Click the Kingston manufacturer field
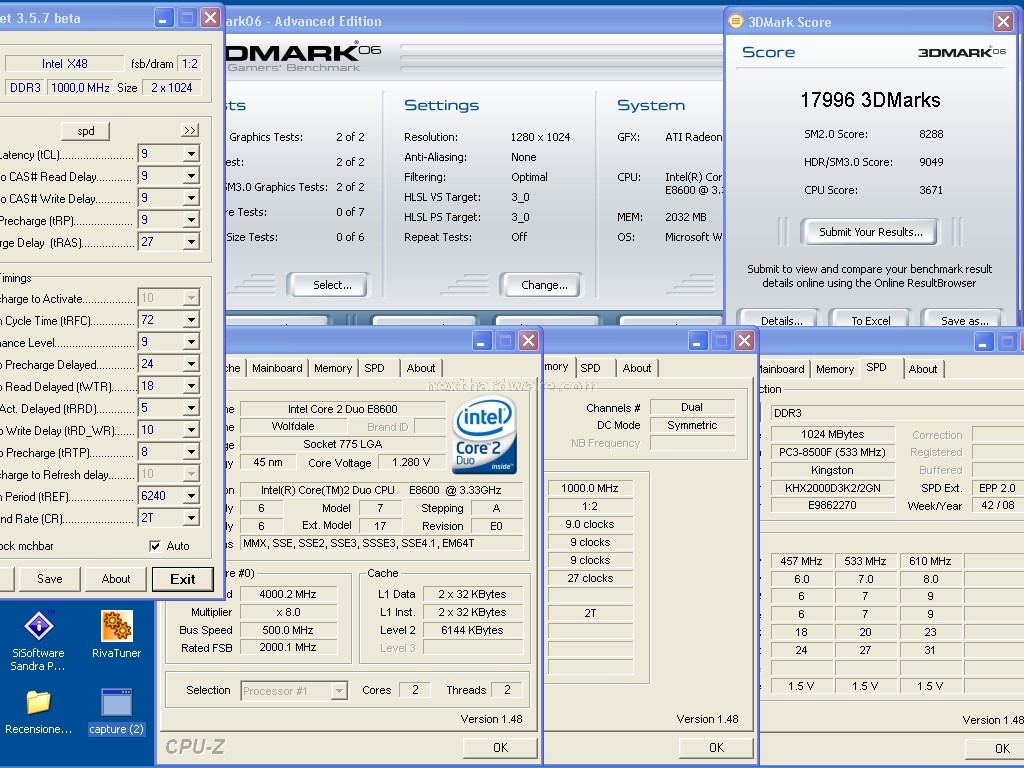 coord(833,470)
